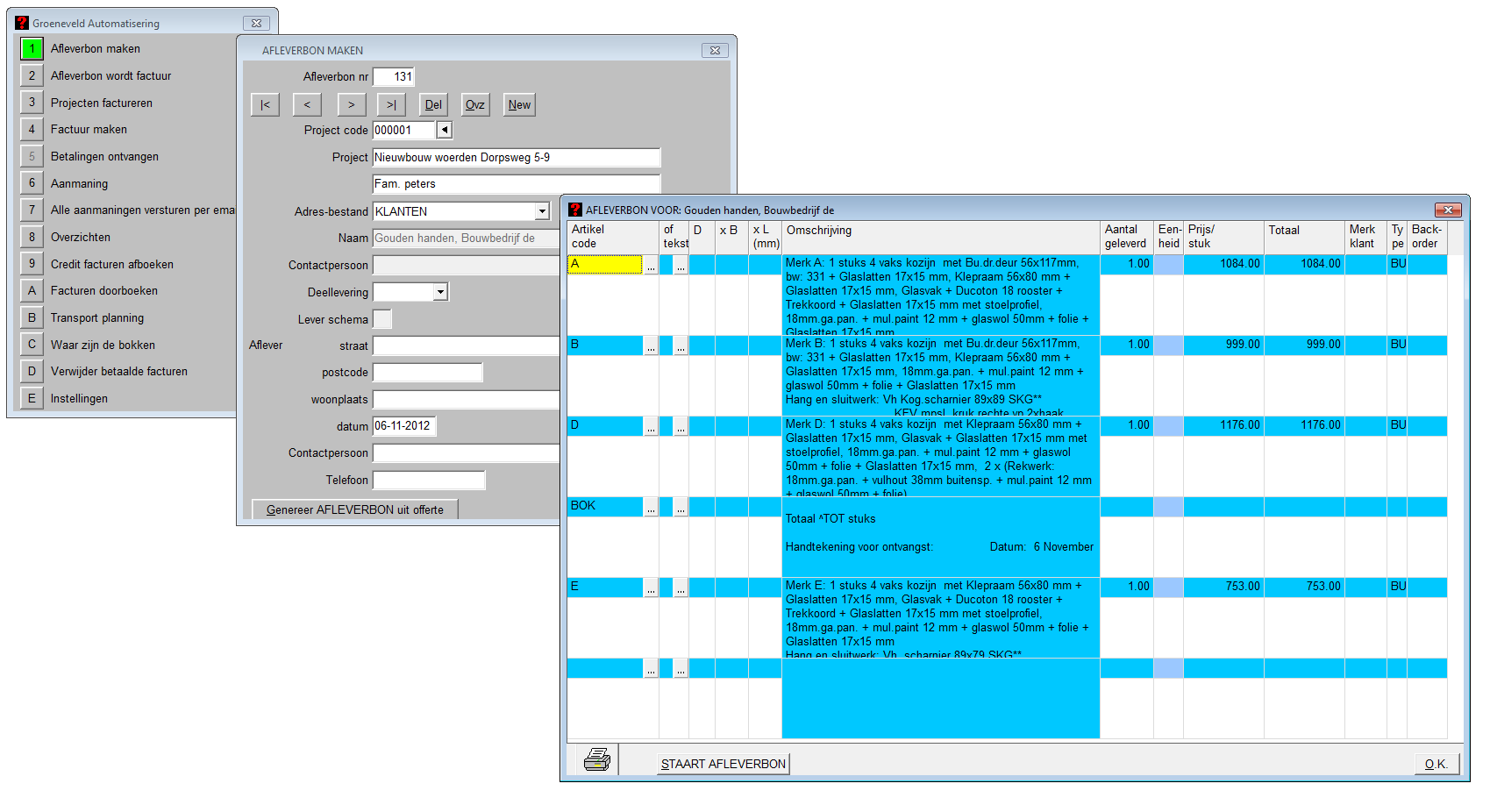1490x812 pixels.
Task: Open the Adres-bestand dropdown
Action: coord(542,211)
